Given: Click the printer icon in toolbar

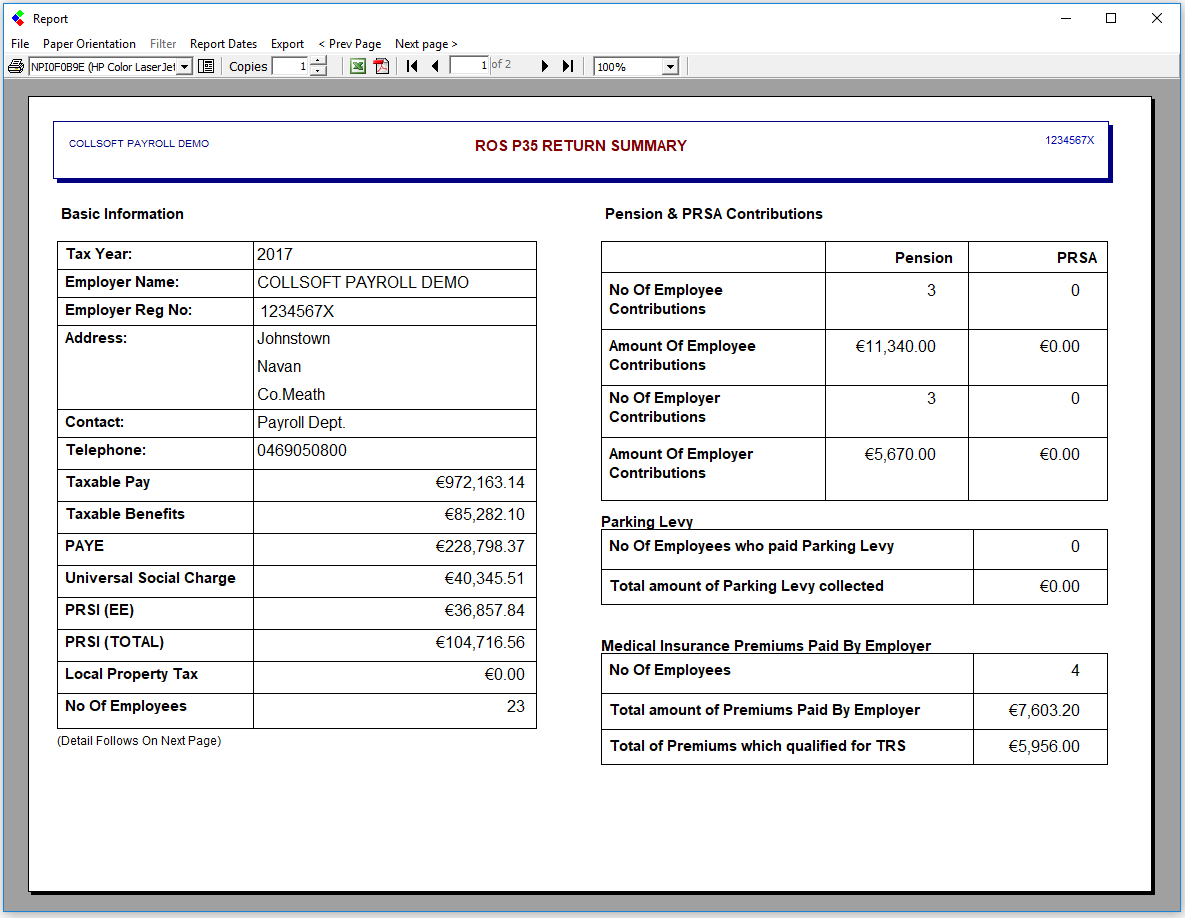Looking at the screenshot, I should [x=16, y=66].
